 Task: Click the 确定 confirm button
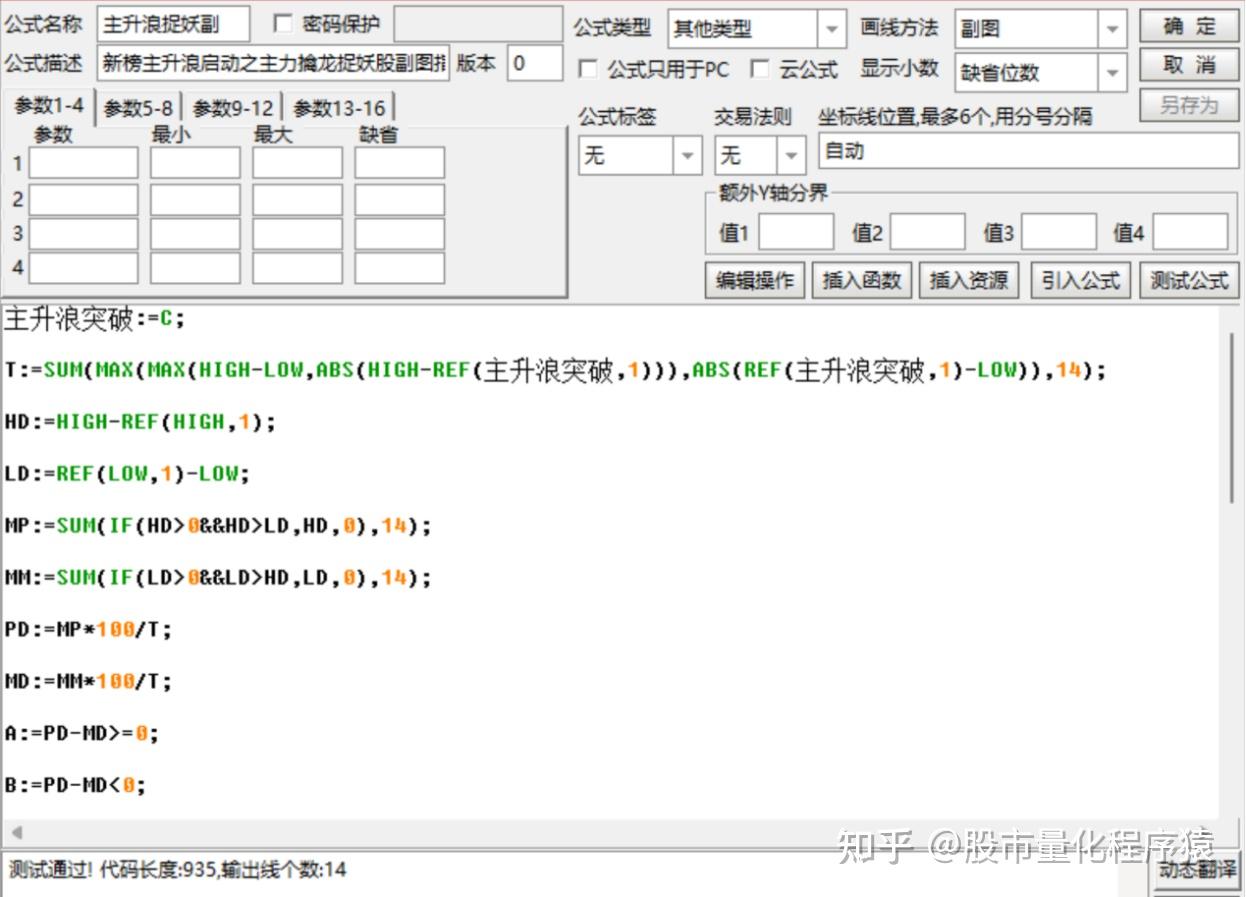[x=1189, y=26]
